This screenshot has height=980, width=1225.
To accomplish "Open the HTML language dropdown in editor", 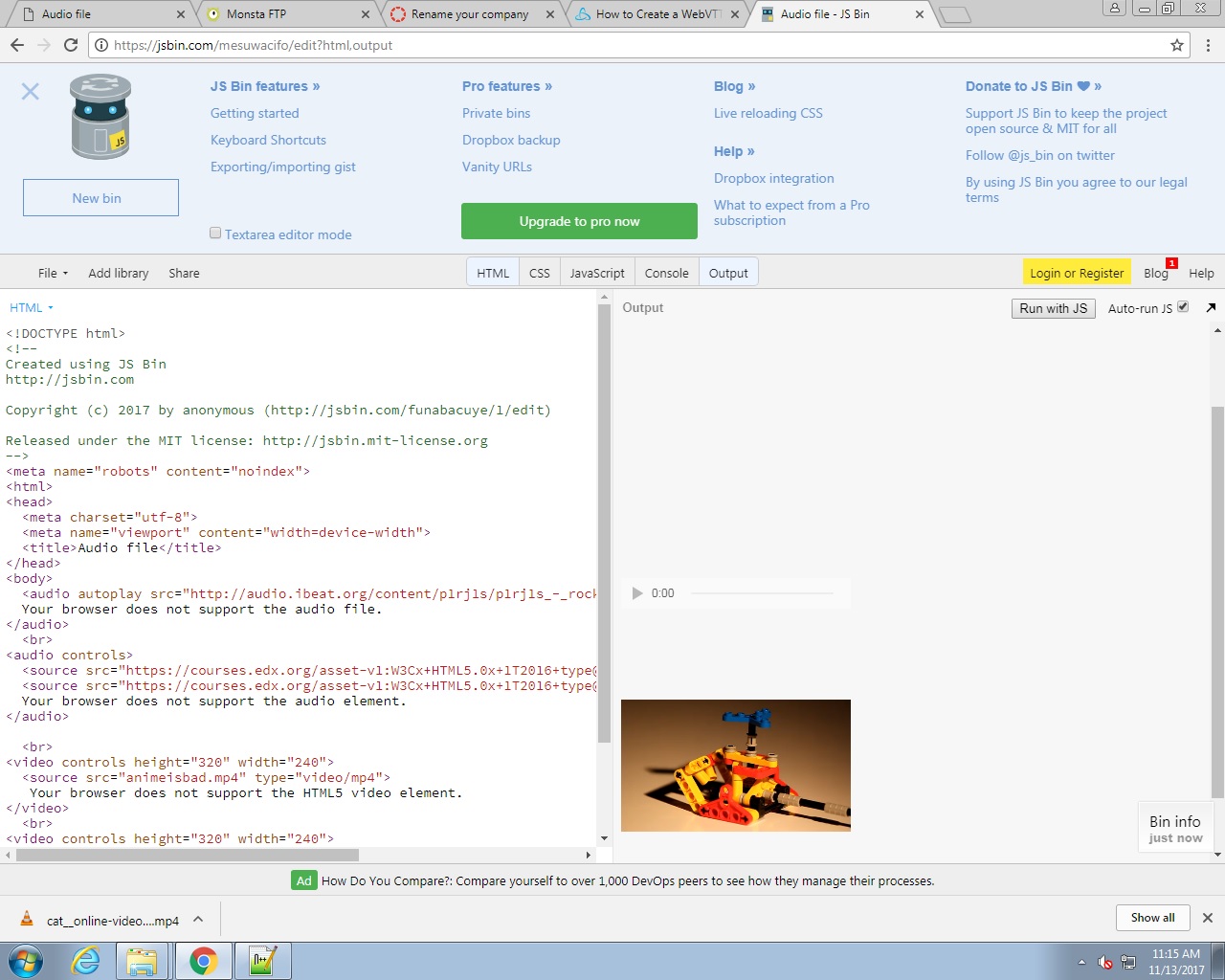I will coord(32,307).
